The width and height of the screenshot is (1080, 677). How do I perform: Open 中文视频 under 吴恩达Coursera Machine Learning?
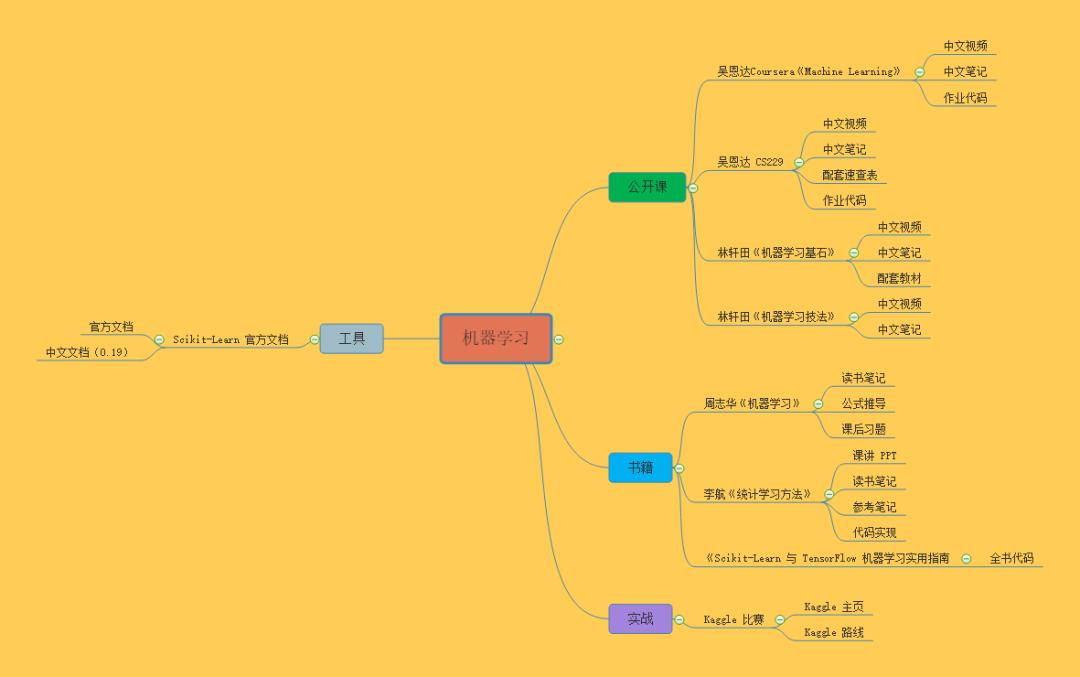(965, 46)
